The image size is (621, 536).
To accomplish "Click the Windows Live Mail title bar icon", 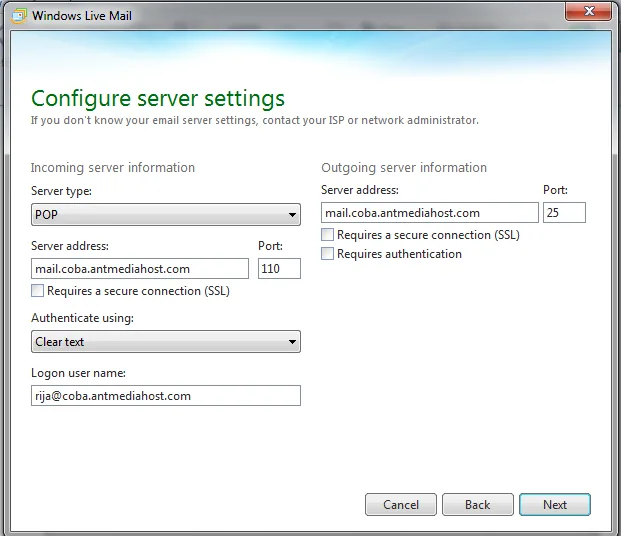I will 18,16.
